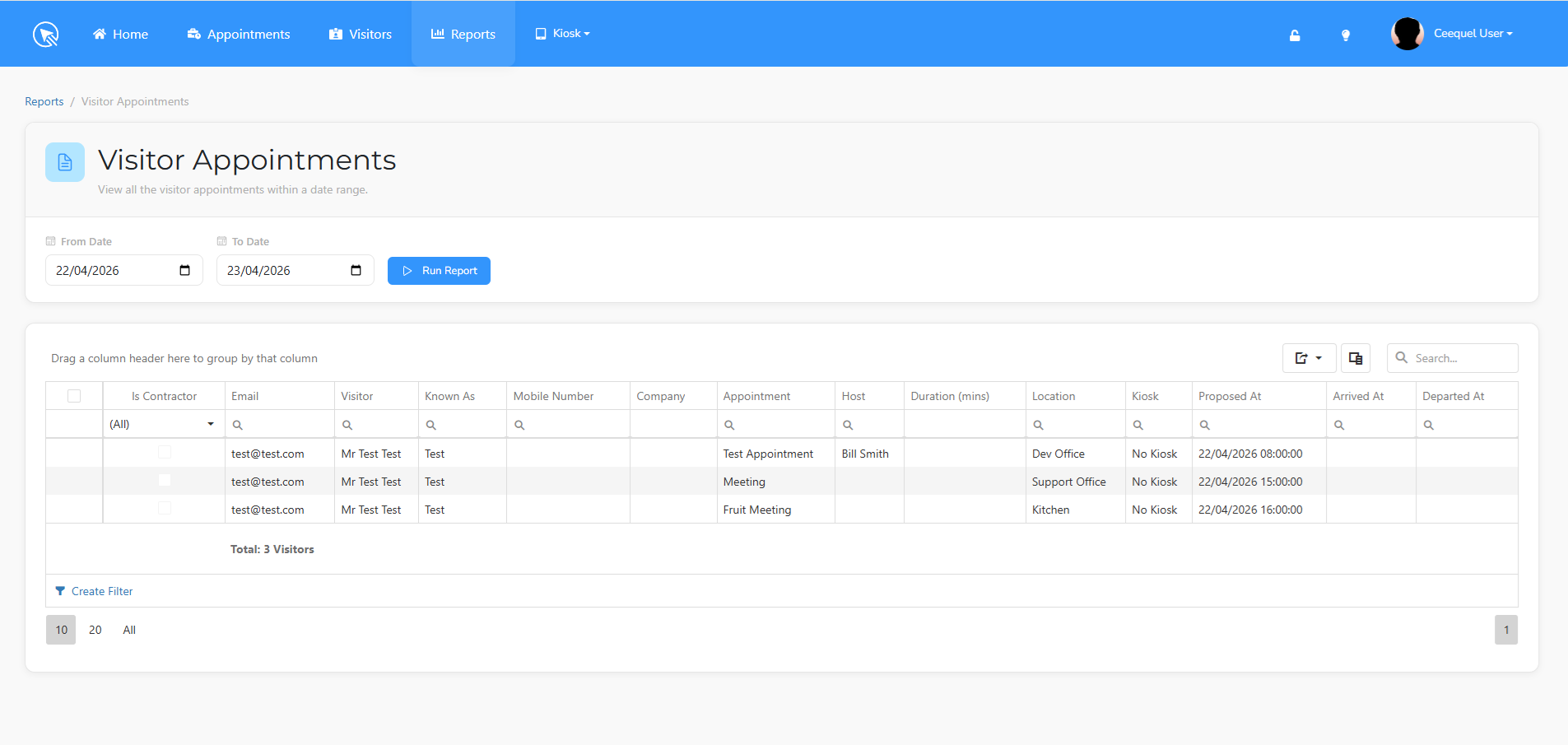1568x745 pixels.
Task: Click the grid Search input field
Action: (1453, 358)
